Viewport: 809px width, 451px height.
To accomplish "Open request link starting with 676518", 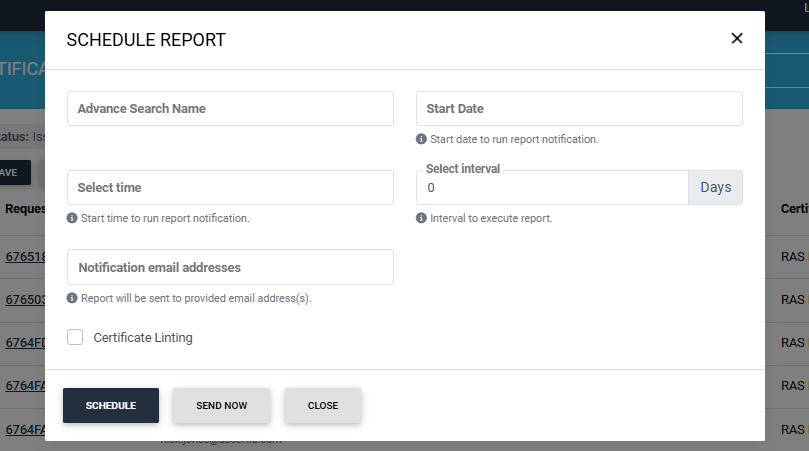I will tap(23, 256).
